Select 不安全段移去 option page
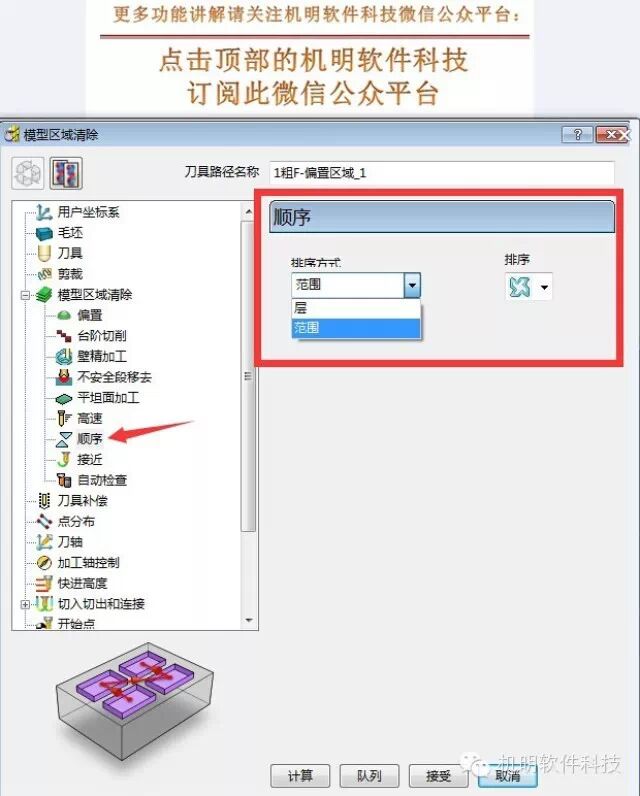 pyautogui.click(x=114, y=377)
